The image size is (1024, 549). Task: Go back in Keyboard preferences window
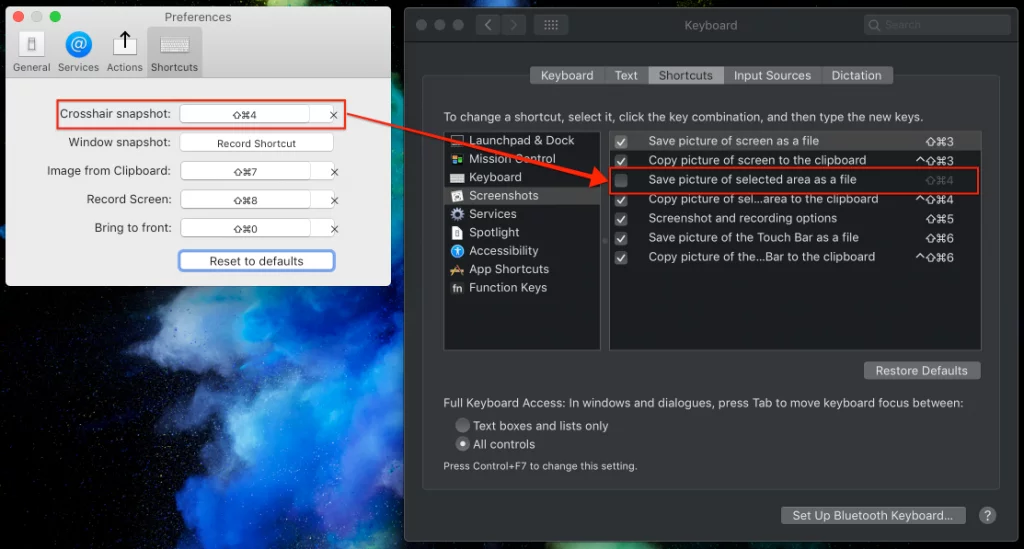(488, 25)
